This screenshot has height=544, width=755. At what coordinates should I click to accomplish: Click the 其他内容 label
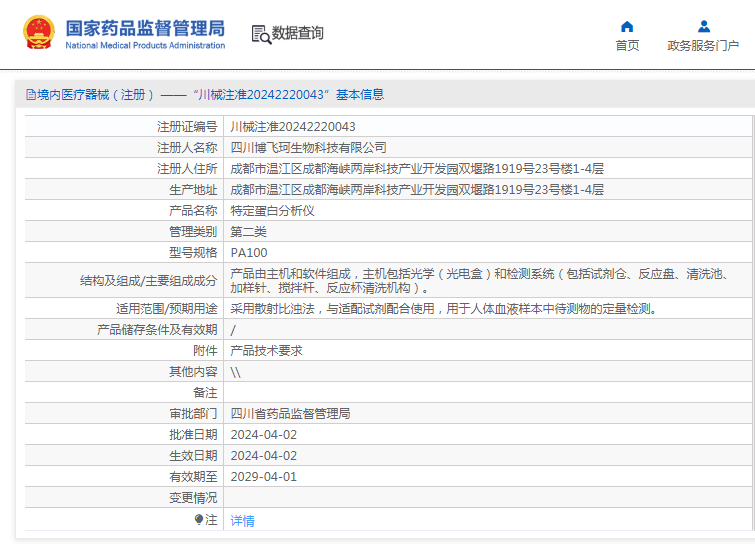[193, 372]
